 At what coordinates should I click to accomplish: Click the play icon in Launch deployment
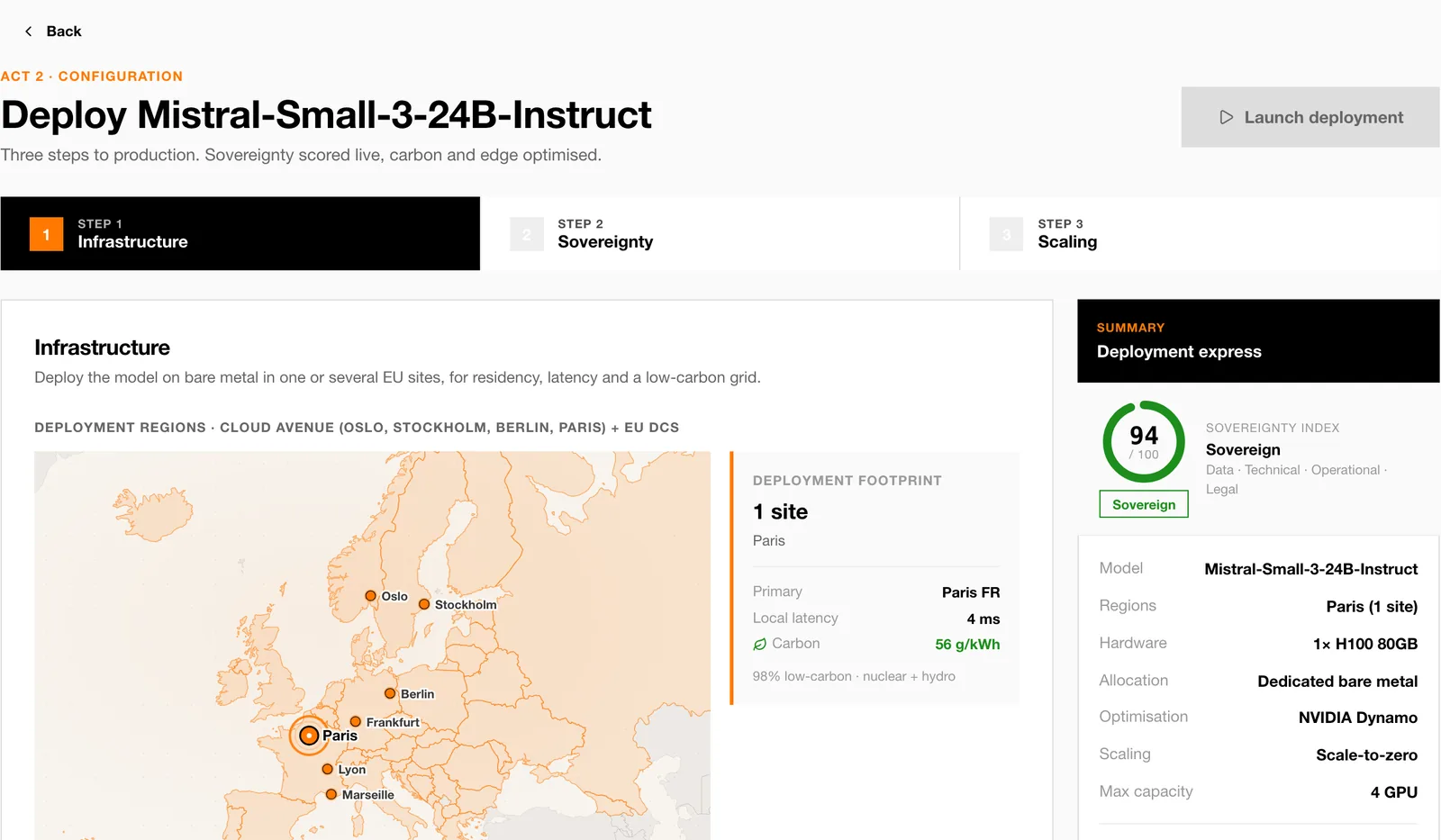[1226, 117]
